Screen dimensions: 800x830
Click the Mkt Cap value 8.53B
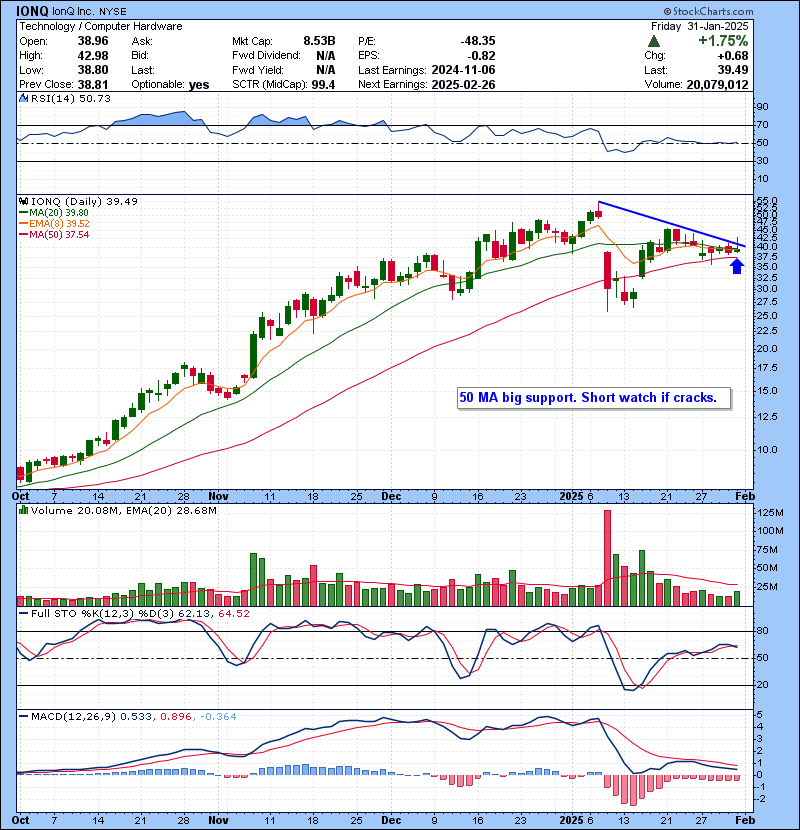coord(319,41)
